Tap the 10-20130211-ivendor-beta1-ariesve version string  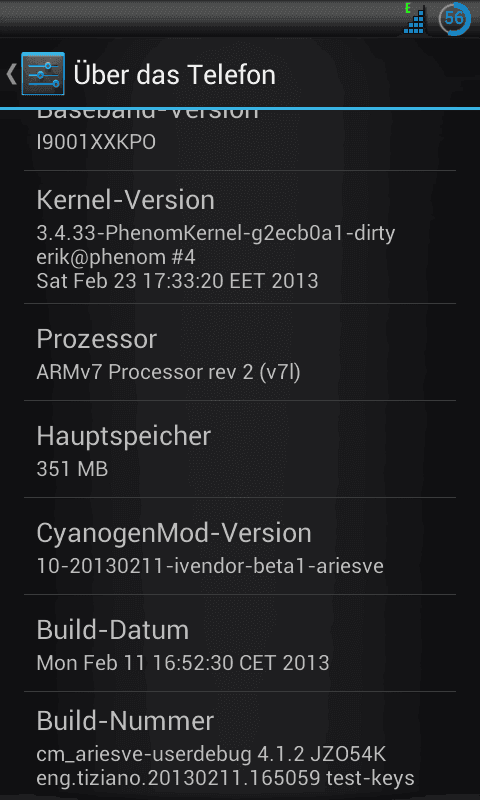coord(210,566)
